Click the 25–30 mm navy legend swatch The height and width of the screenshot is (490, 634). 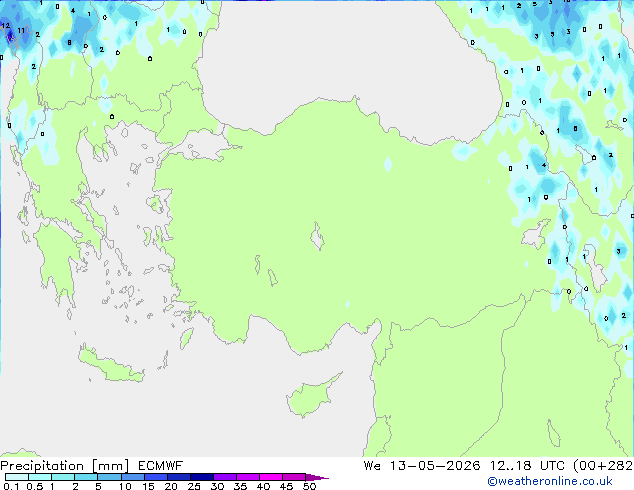(x=201, y=477)
